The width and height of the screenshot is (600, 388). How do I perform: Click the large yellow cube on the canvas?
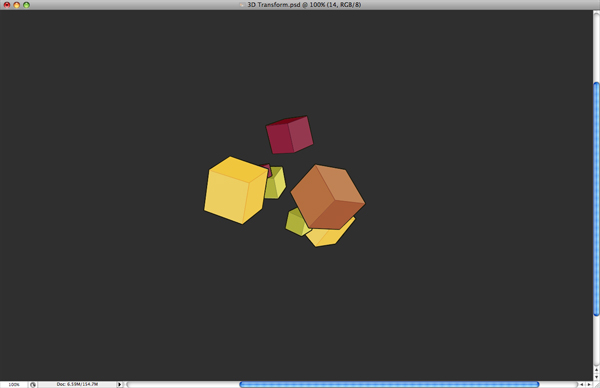pos(235,190)
